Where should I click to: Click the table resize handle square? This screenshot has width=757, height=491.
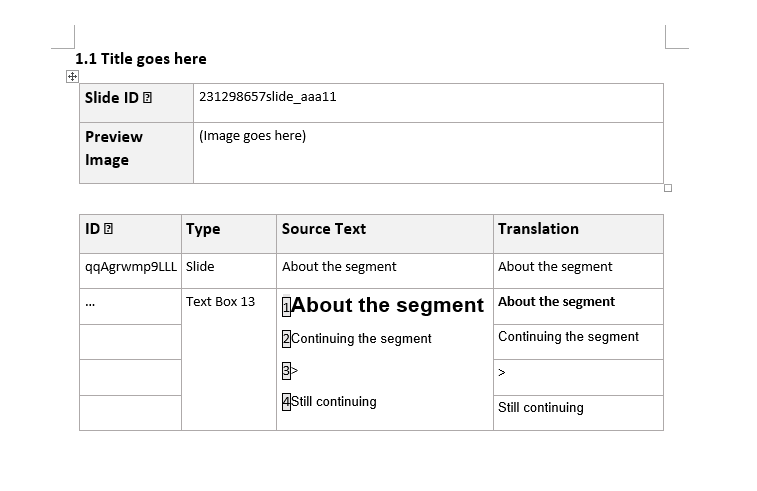668,188
